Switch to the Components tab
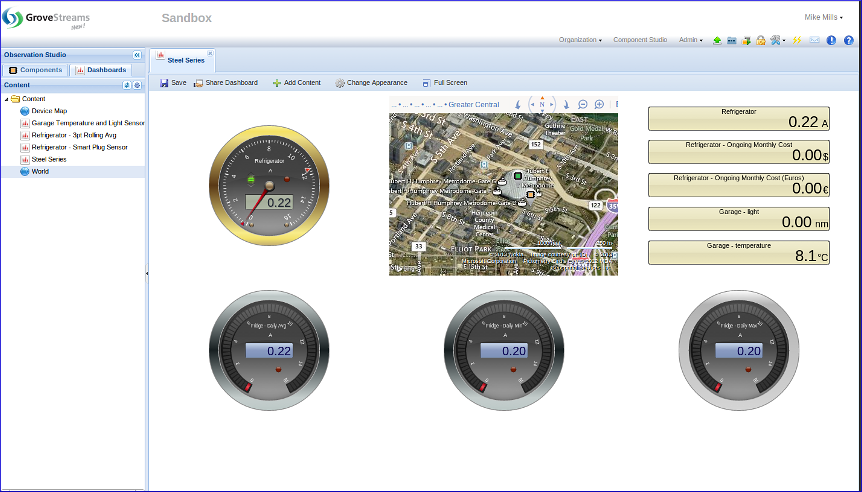The width and height of the screenshot is (862, 492). coord(36,70)
